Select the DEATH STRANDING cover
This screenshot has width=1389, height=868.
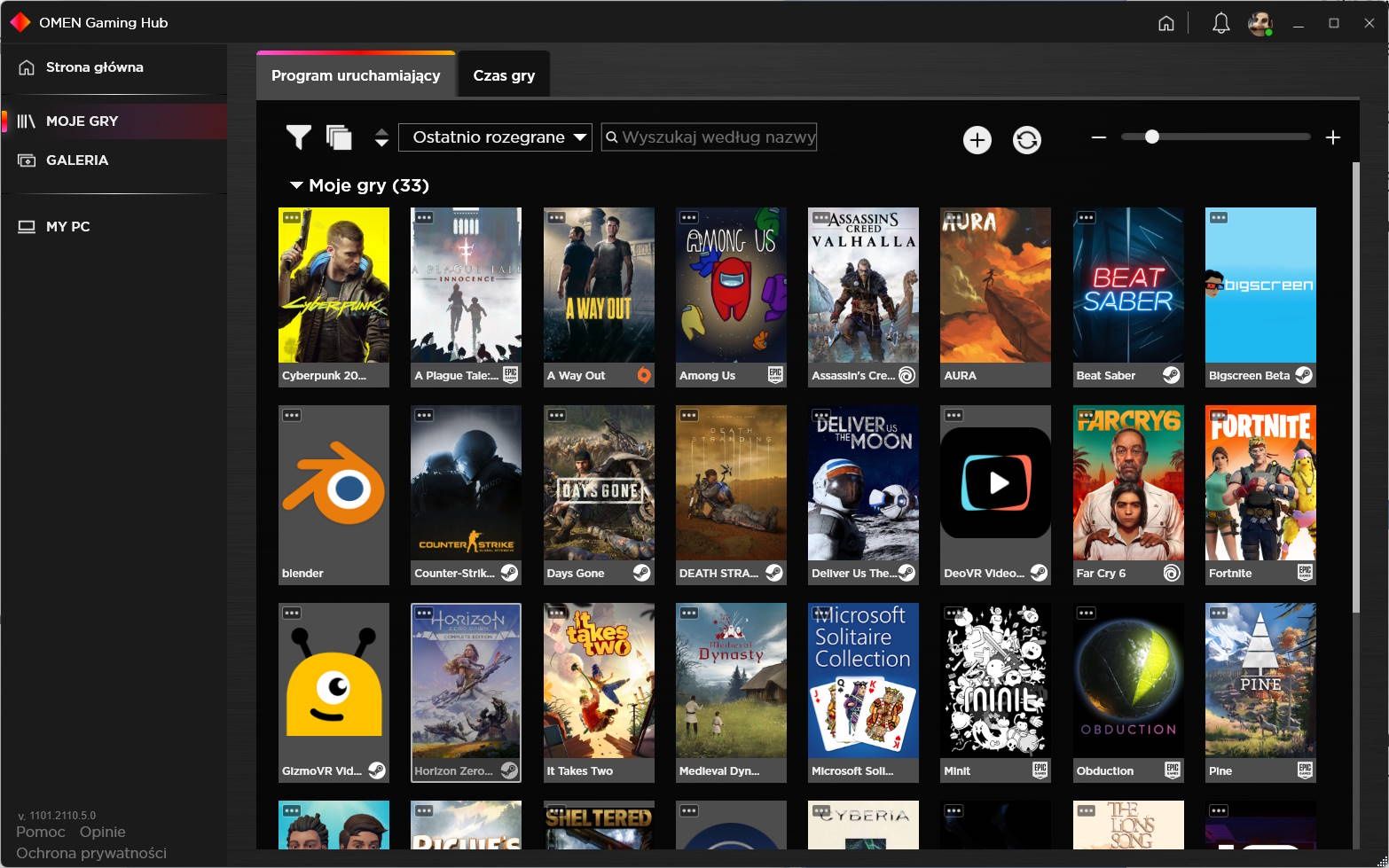point(731,483)
